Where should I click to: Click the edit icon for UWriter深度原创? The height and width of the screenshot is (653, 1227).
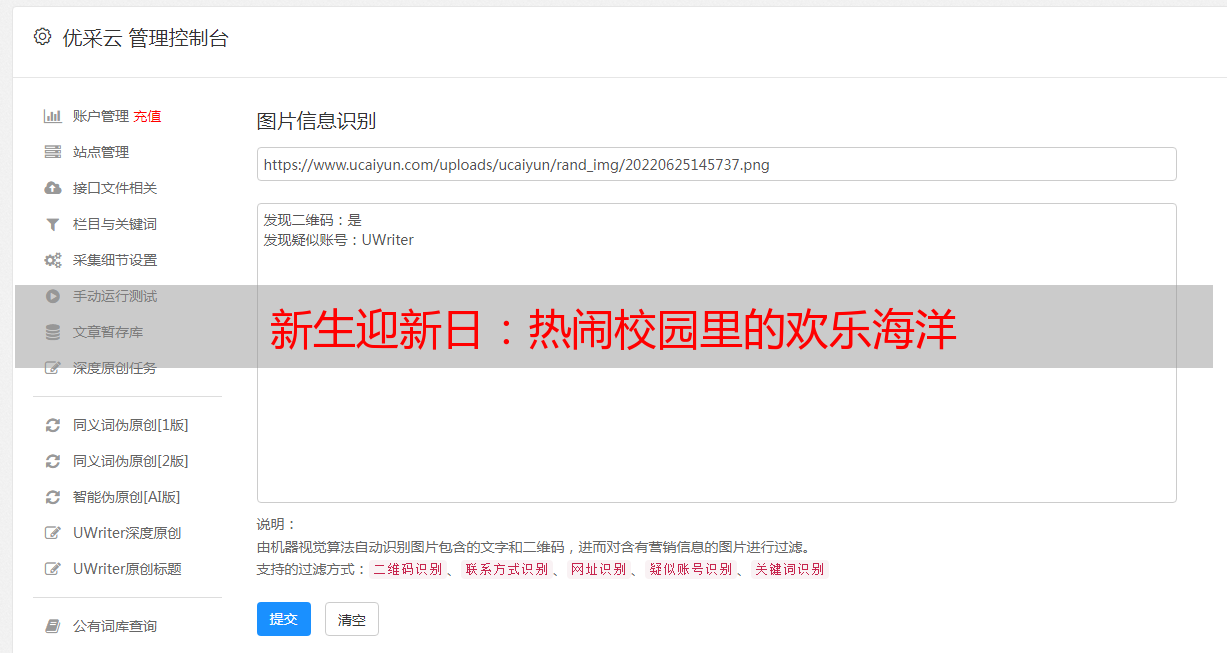53,533
